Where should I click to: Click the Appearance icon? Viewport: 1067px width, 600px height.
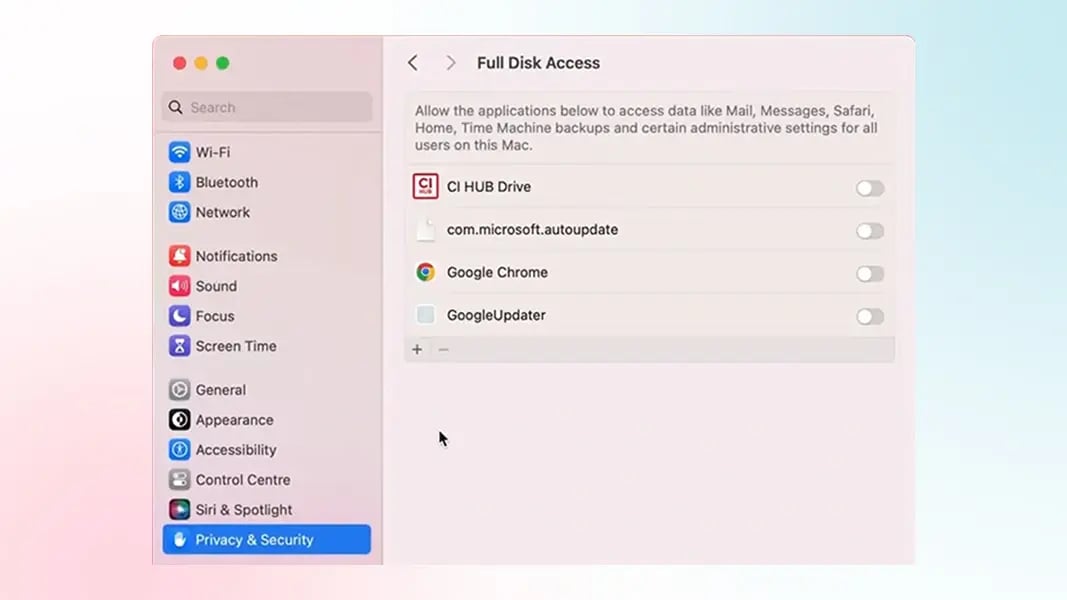coord(179,419)
